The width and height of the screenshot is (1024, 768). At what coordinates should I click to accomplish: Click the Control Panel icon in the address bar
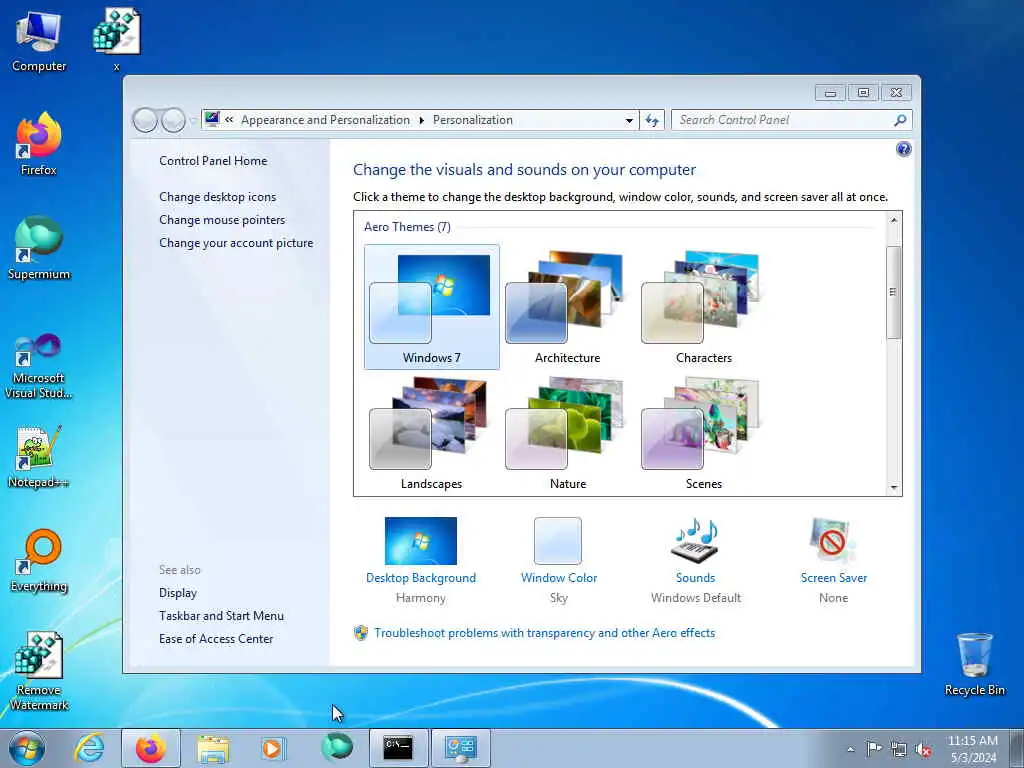[212, 119]
